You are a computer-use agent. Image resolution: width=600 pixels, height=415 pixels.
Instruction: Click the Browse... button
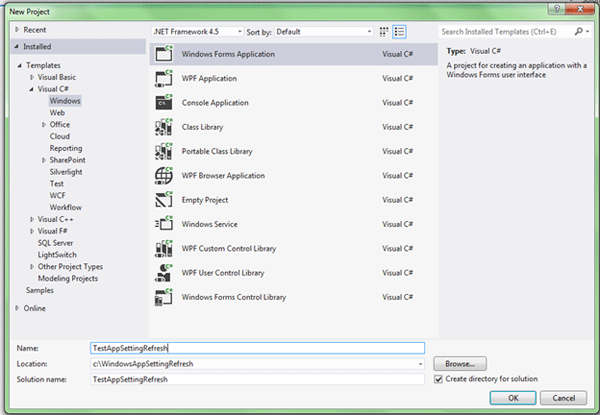click(460, 364)
